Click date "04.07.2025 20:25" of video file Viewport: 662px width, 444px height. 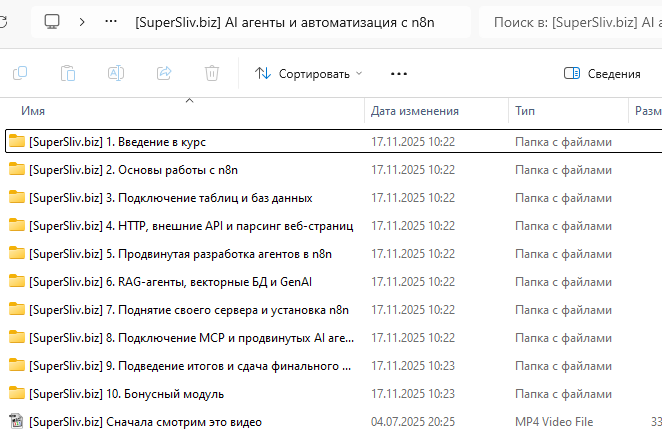click(413, 422)
